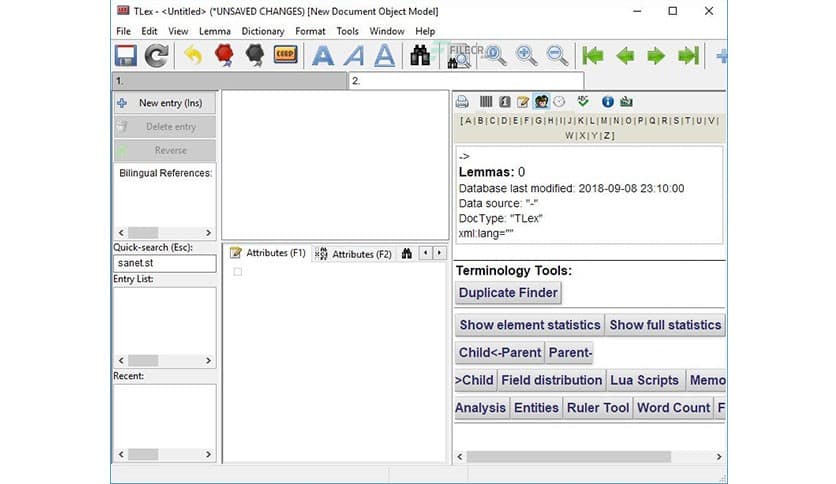Click right arrow of Recent list scrollbar
The height and width of the screenshot is (484, 836).
click(x=208, y=454)
